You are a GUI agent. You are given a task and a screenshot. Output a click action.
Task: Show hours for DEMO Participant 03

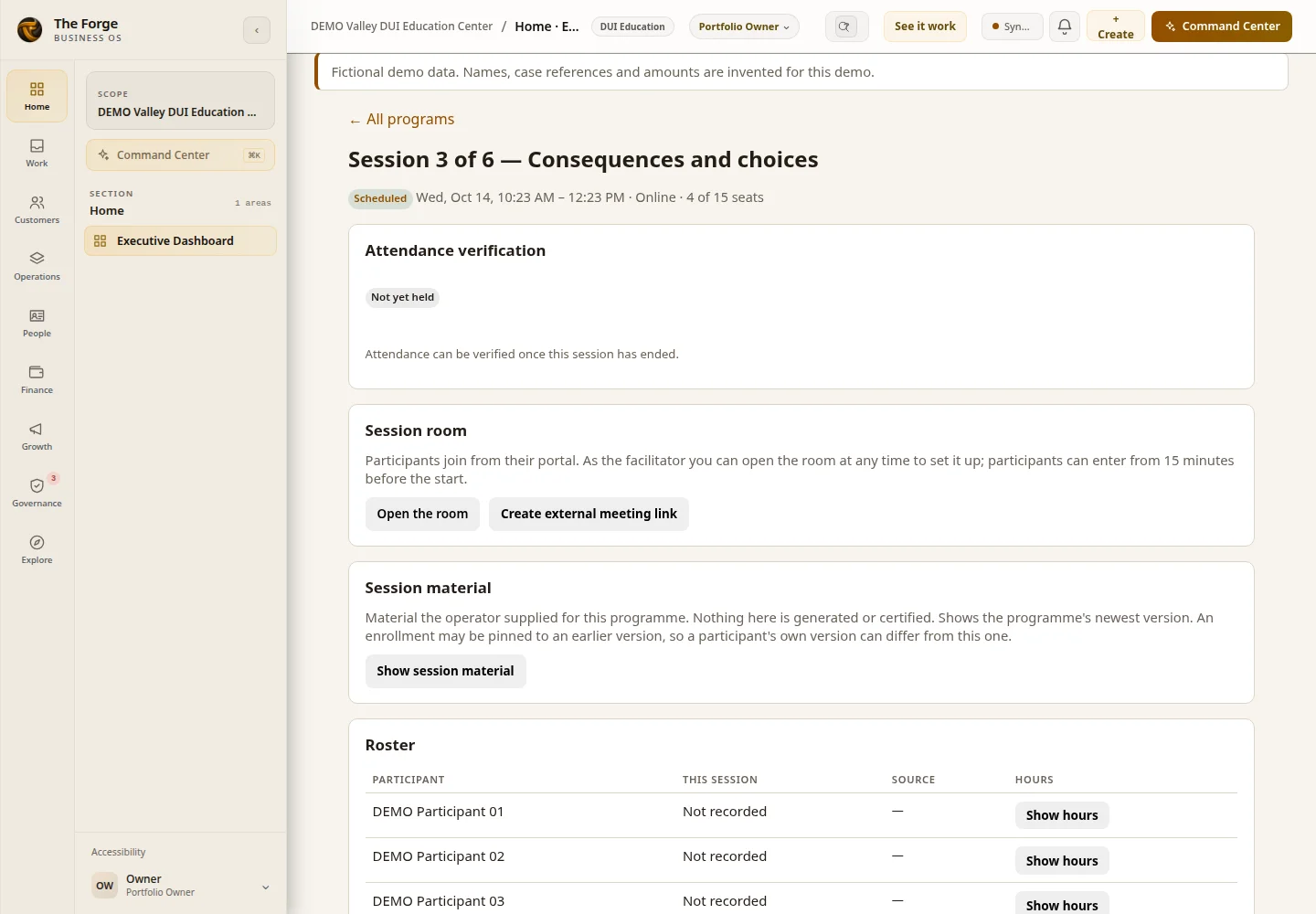click(x=1062, y=905)
